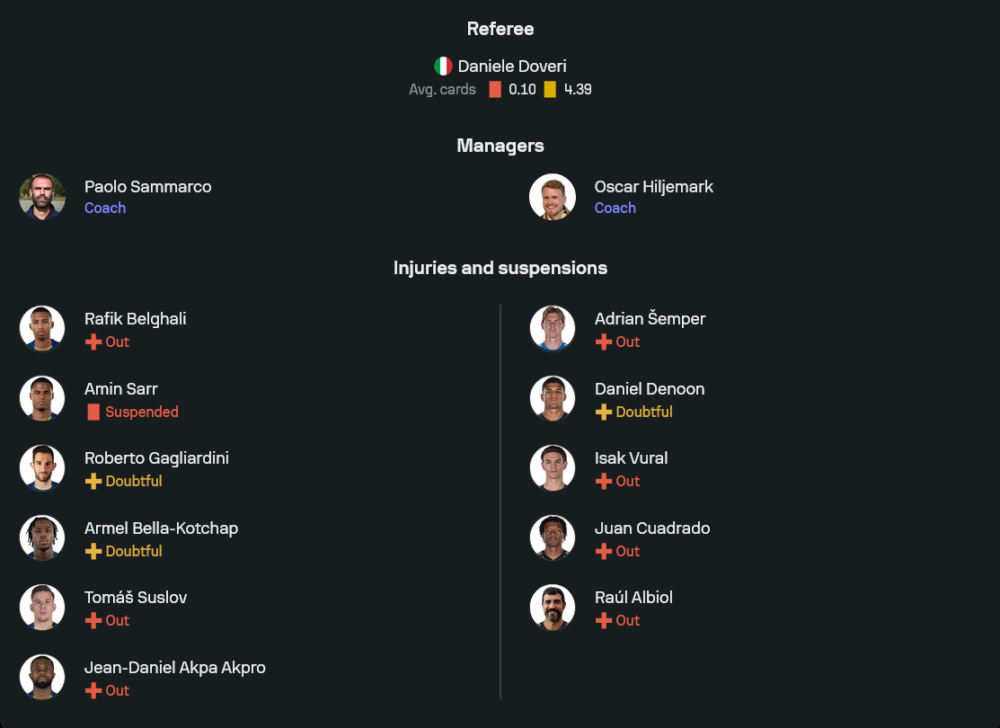The image size is (1000, 728).
Task: Open Oscar Hiljemark's manager photo
Action: pos(552,197)
